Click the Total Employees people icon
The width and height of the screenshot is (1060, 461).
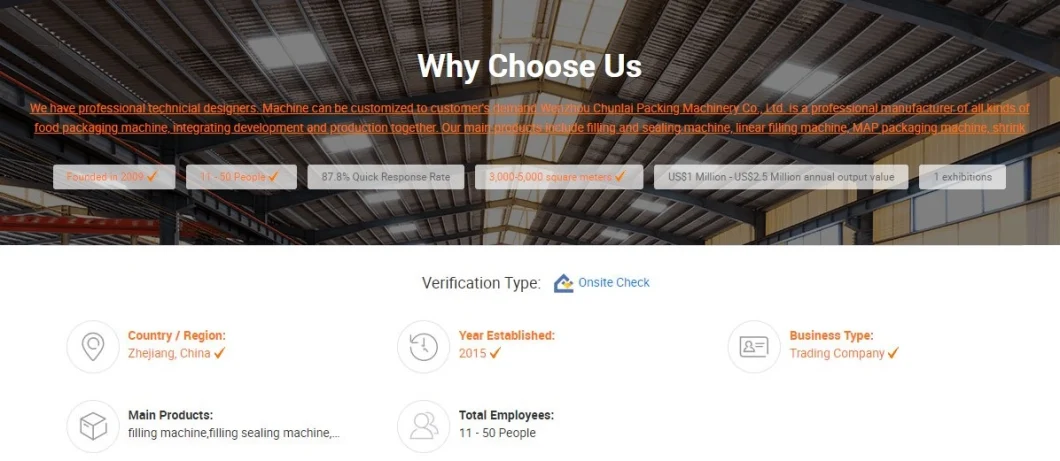[x=423, y=427]
